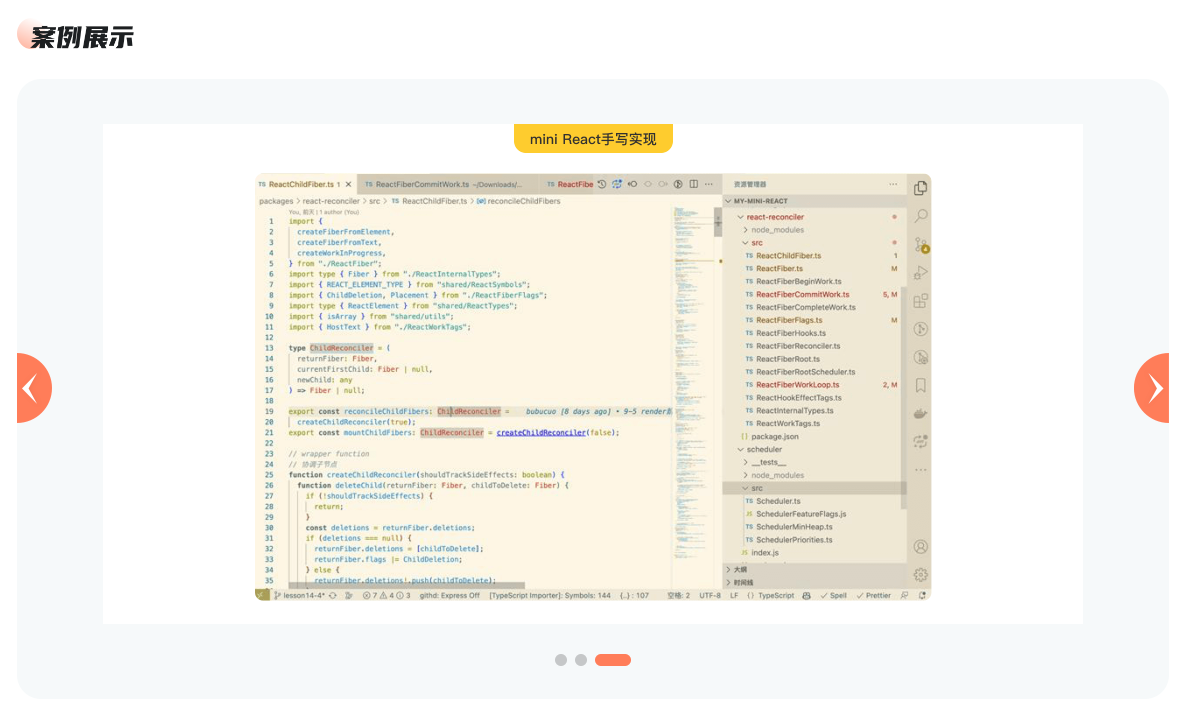
Task: Select the active orange carousel indicator
Action: [613, 660]
